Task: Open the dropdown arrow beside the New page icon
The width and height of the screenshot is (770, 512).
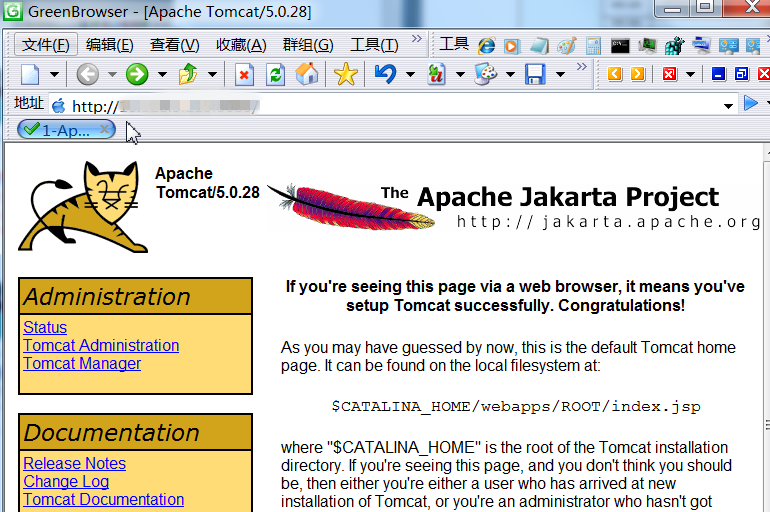Action: click(55, 74)
